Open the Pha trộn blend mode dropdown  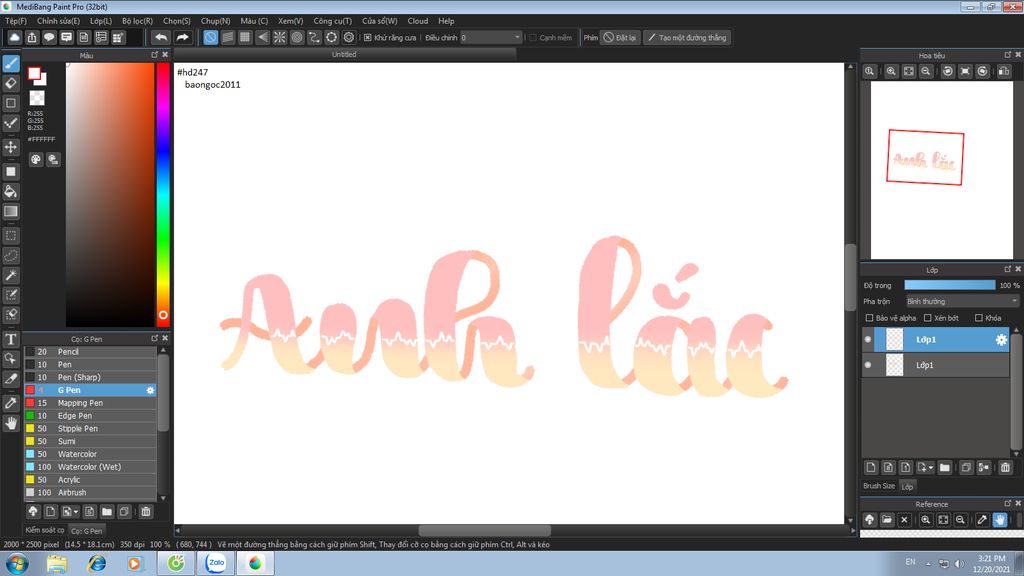[x=962, y=301]
